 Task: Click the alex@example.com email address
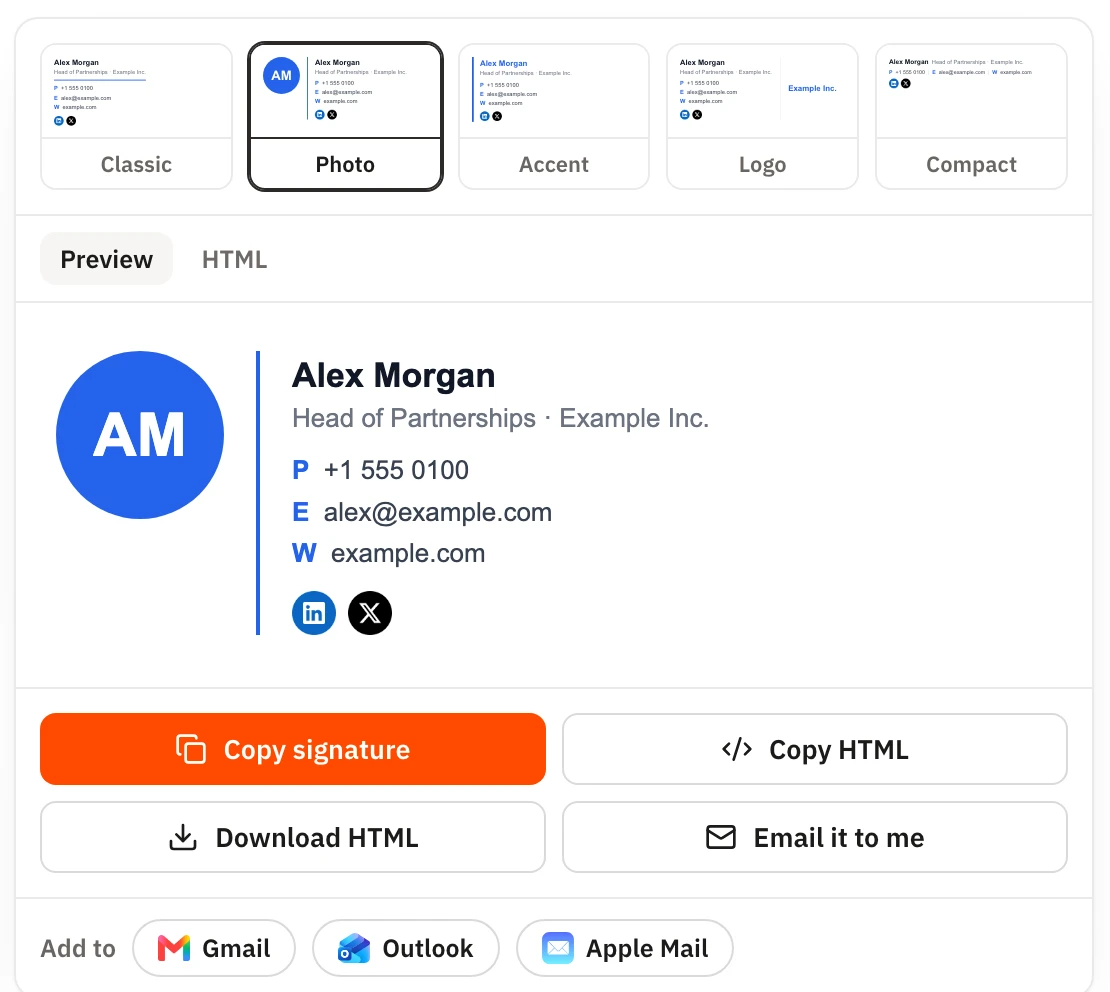pos(437,512)
